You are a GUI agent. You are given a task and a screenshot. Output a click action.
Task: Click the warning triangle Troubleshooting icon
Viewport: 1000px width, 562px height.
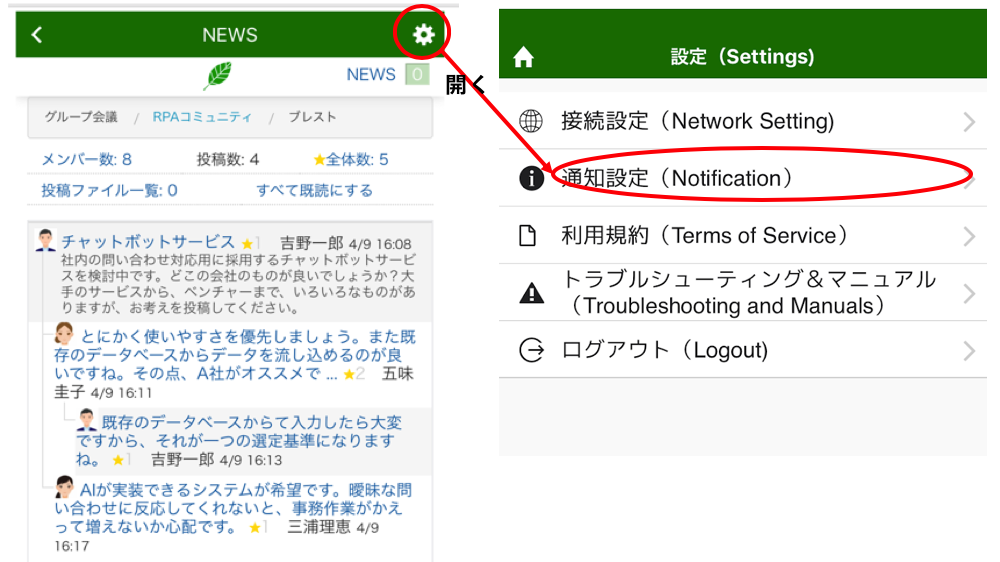(x=532, y=293)
